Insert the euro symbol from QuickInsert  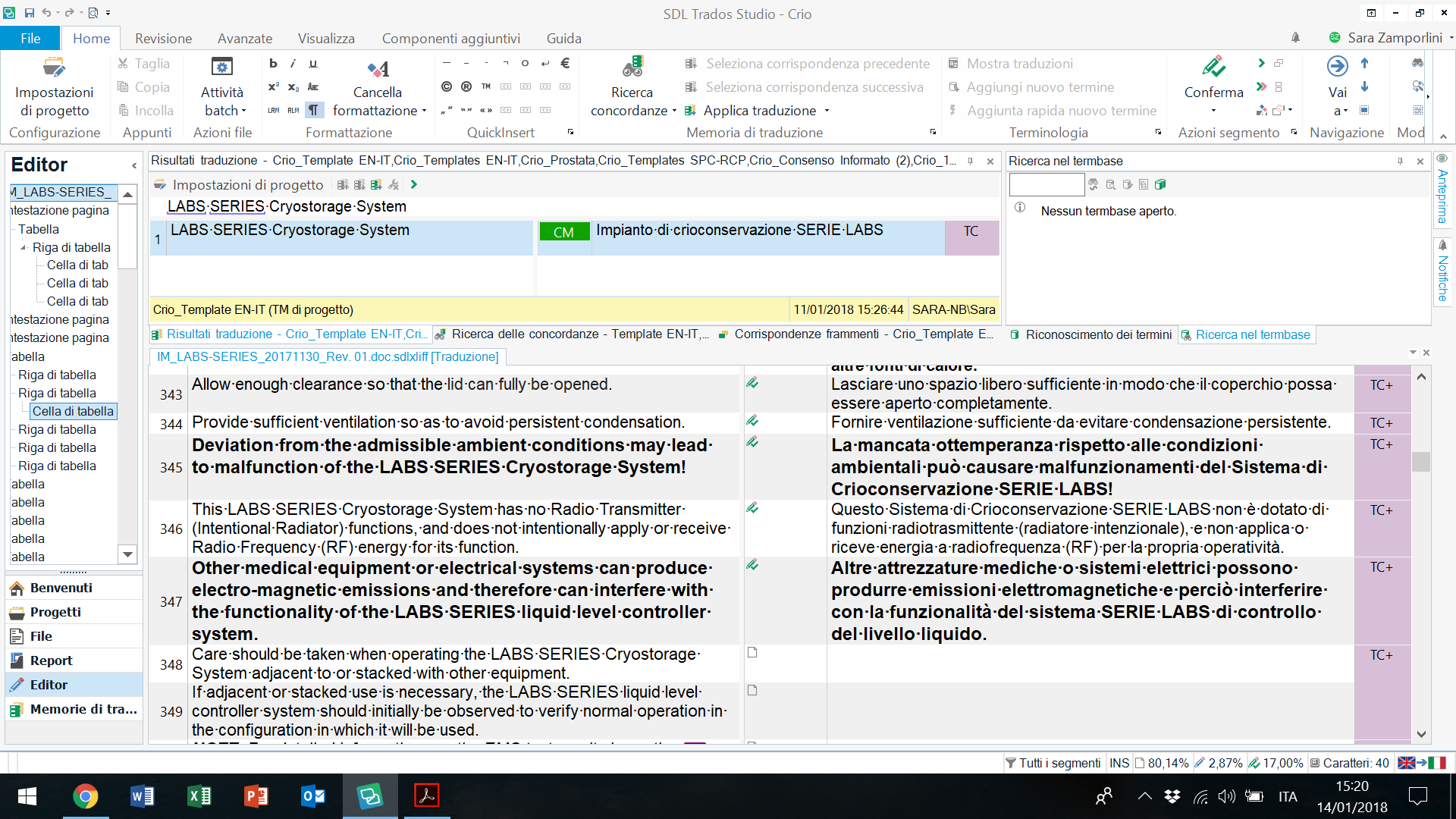click(565, 64)
